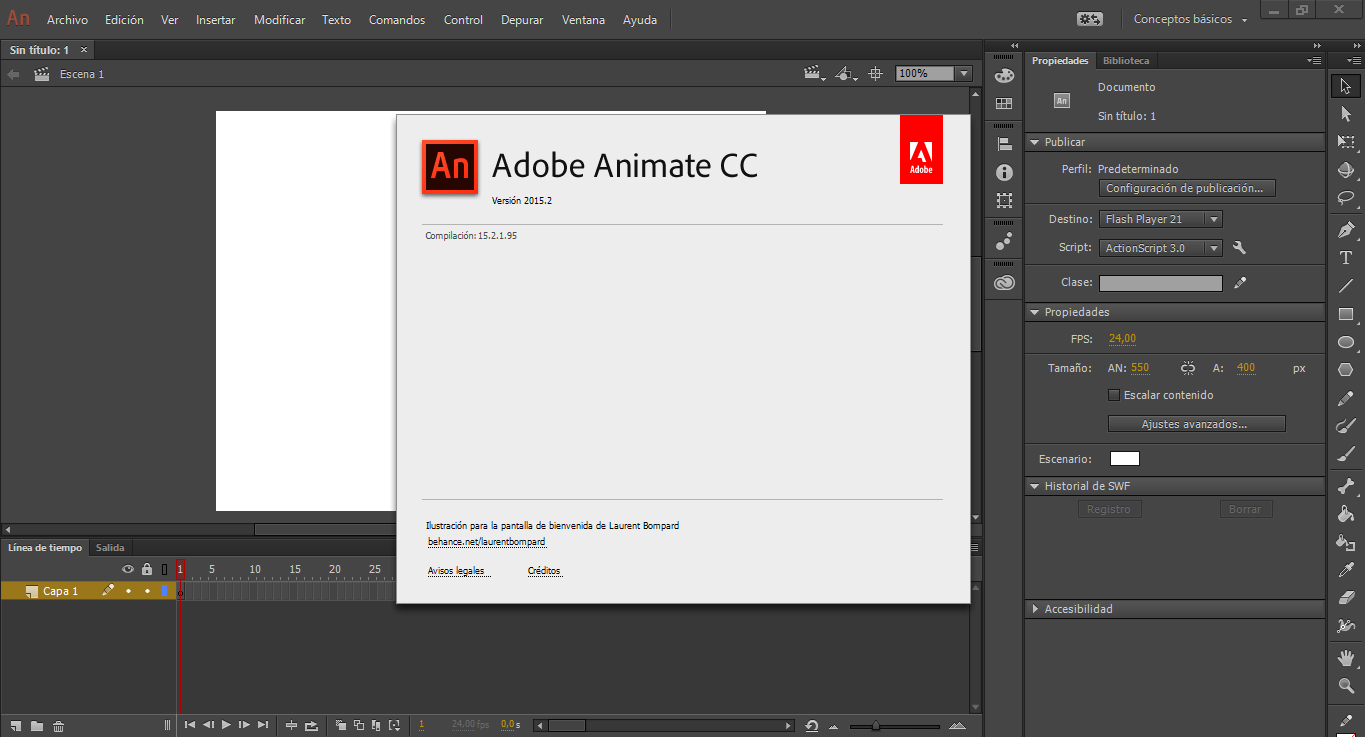Switch to the Salida tab
This screenshot has width=1365, height=737.
[110, 548]
